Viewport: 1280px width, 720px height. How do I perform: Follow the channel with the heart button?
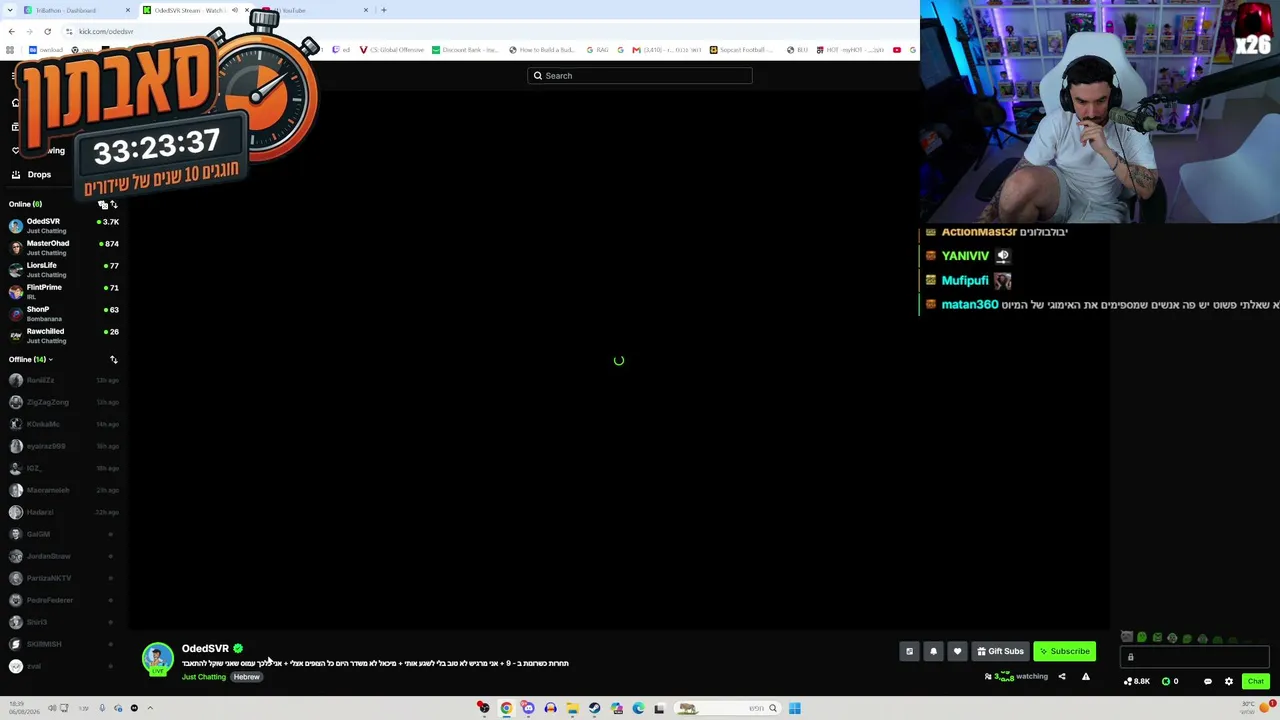tap(957, 652)
